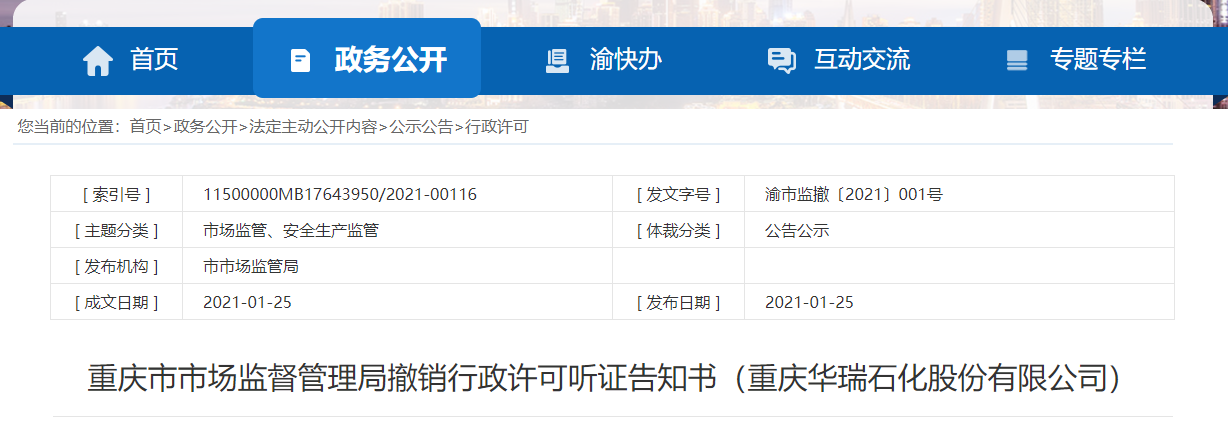Click the value 市场监管、安全生产监管
Screen dimensions: 1228x426
point(291,230)
